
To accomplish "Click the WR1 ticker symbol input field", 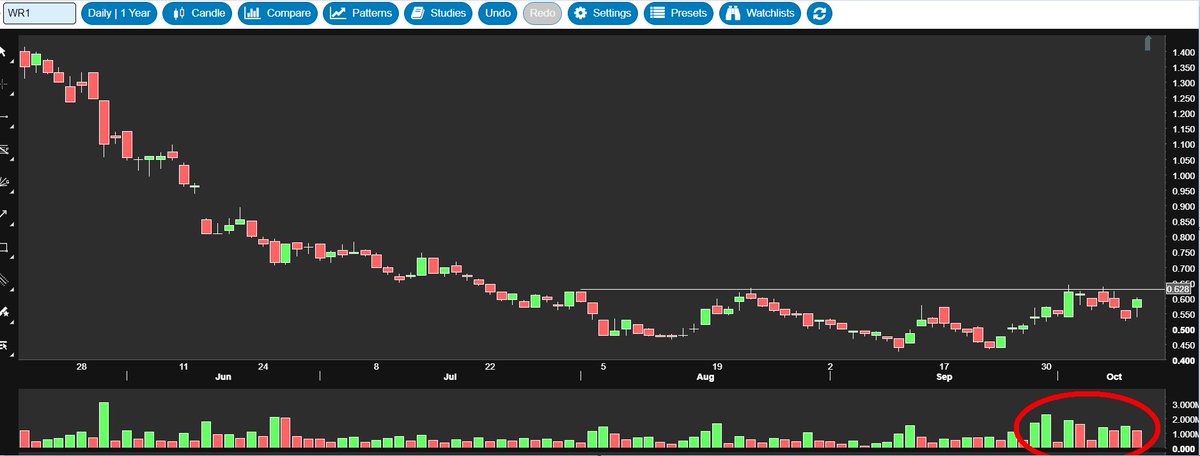I will pos(39,14).
